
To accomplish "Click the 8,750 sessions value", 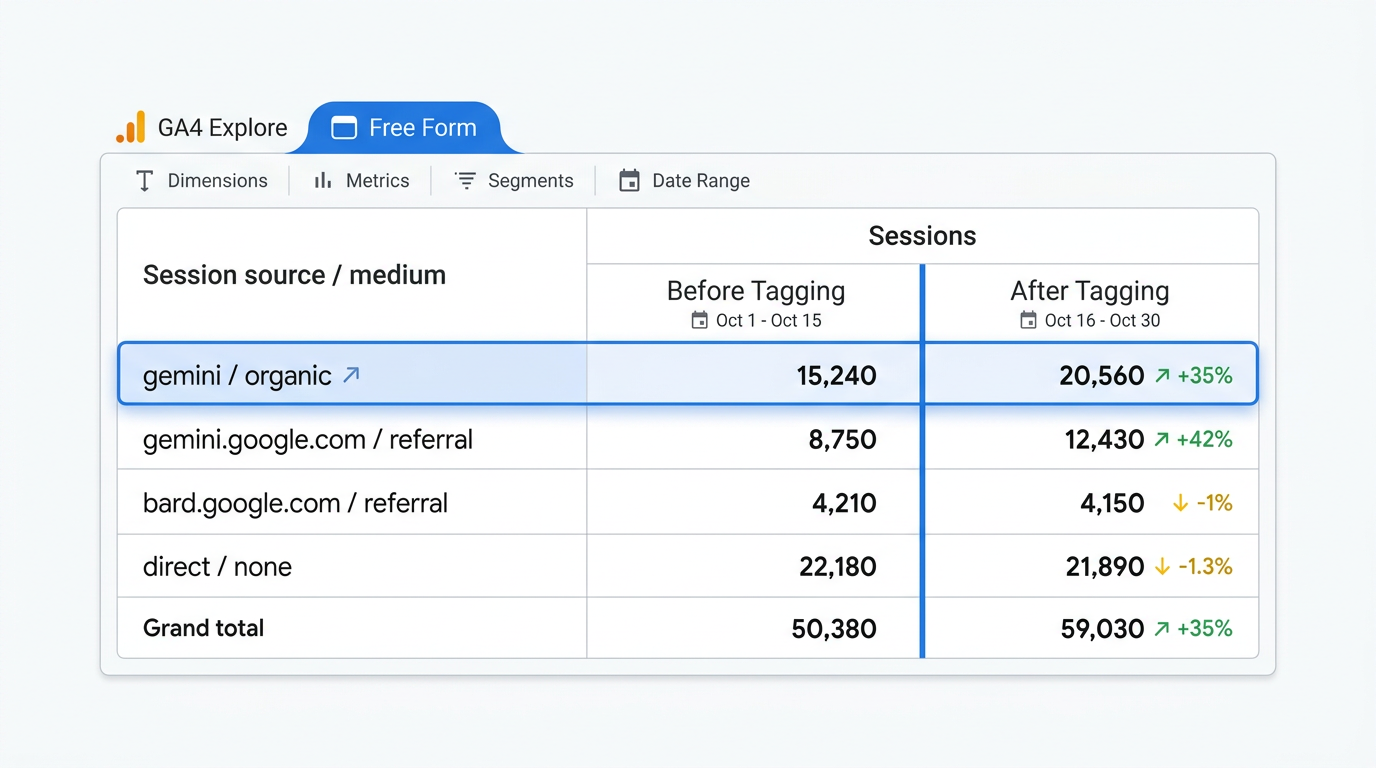I will tap(843, 440).
